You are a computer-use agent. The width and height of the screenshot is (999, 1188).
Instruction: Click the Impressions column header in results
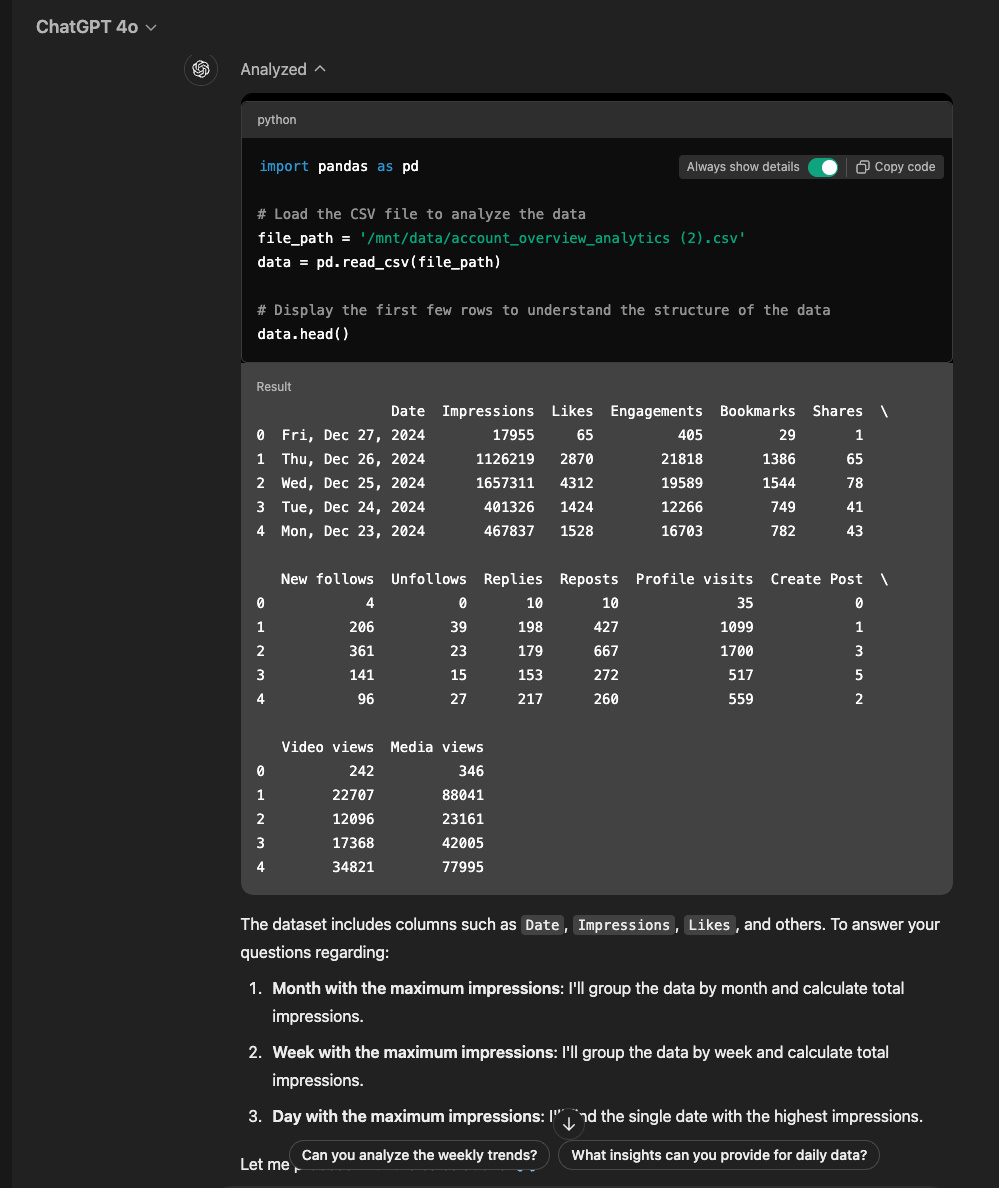488,411
